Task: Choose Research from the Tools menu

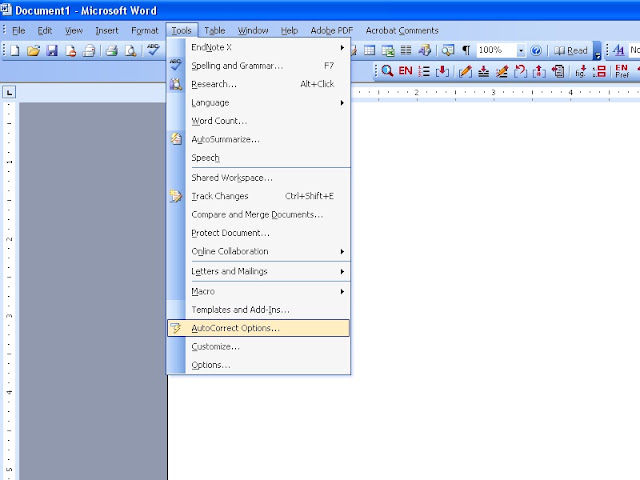Action: pos(258,84)
